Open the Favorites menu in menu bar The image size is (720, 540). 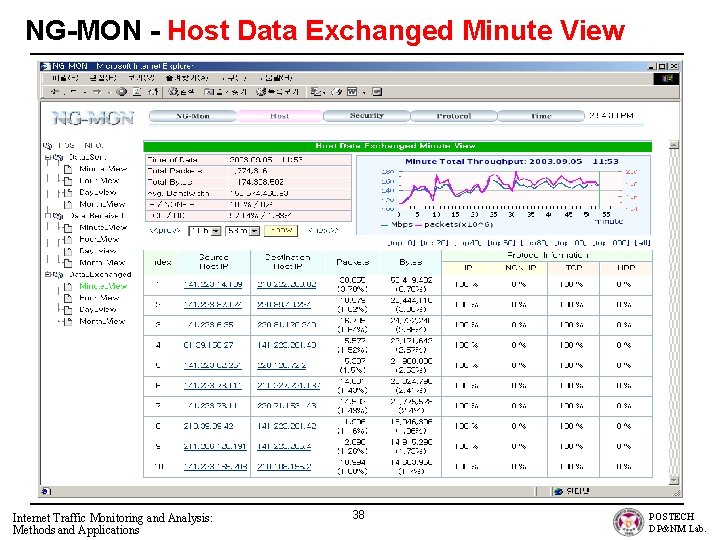[187, 78]
